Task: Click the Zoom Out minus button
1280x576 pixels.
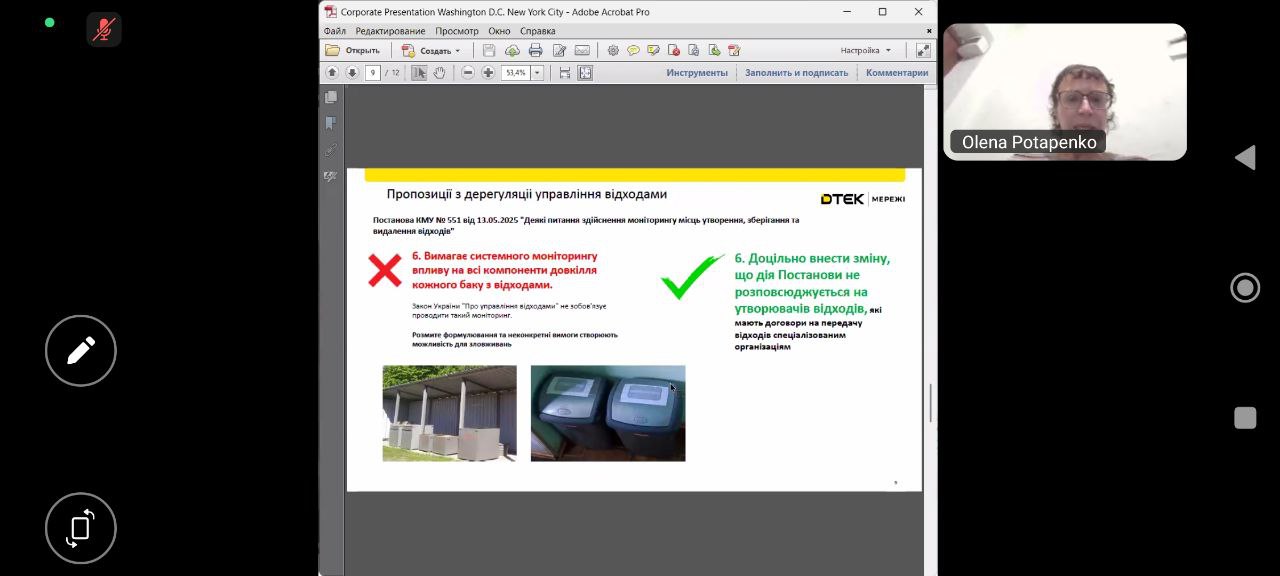Action: [467, 73]
